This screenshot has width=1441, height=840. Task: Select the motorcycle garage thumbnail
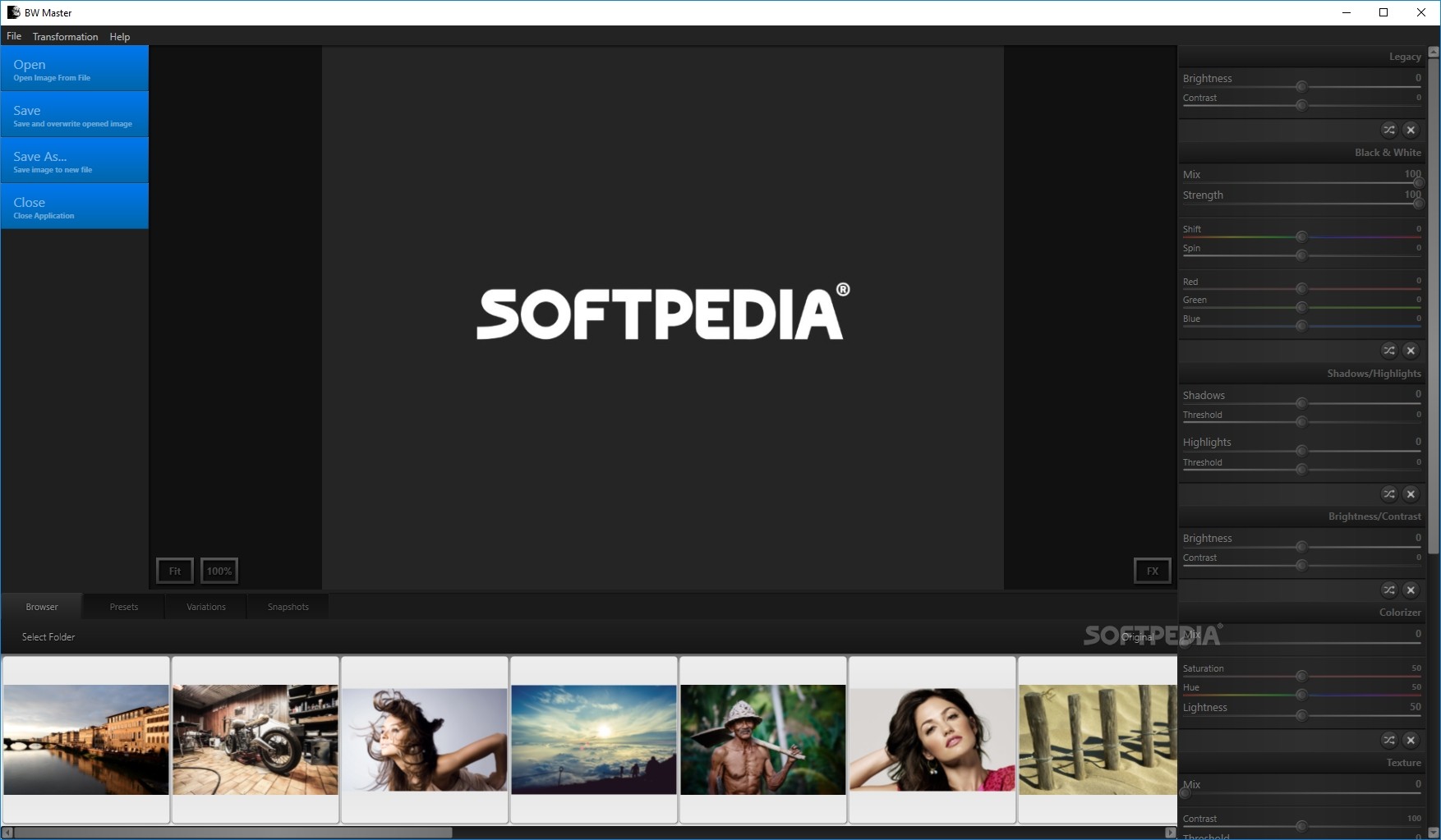(x=256, y=739)
